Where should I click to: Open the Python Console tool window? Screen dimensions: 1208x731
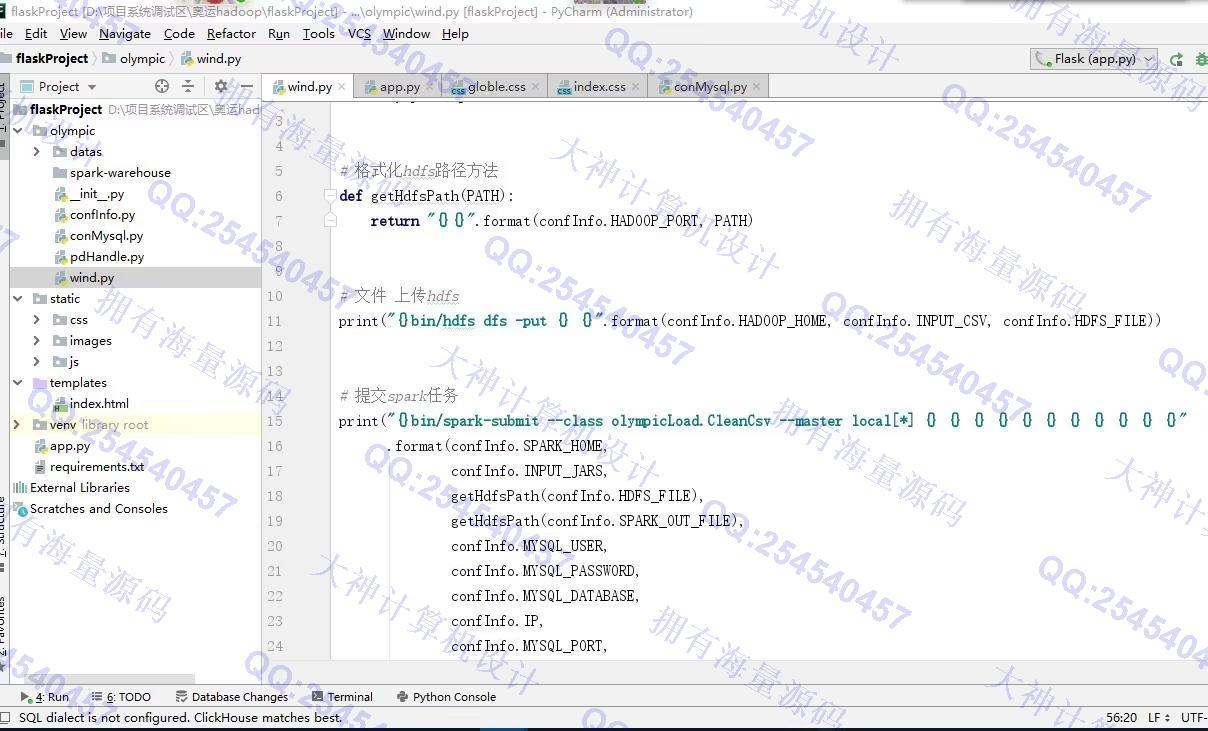446,697
